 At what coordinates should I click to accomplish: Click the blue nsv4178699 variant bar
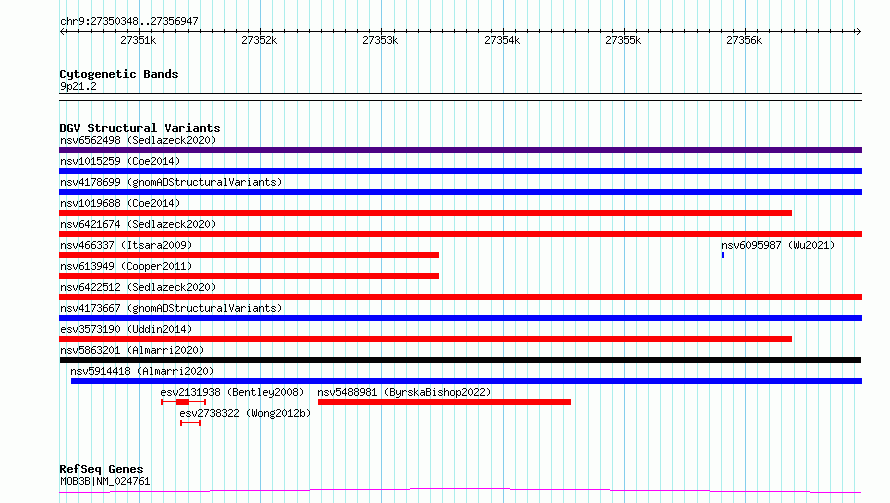tap(460, 192)
